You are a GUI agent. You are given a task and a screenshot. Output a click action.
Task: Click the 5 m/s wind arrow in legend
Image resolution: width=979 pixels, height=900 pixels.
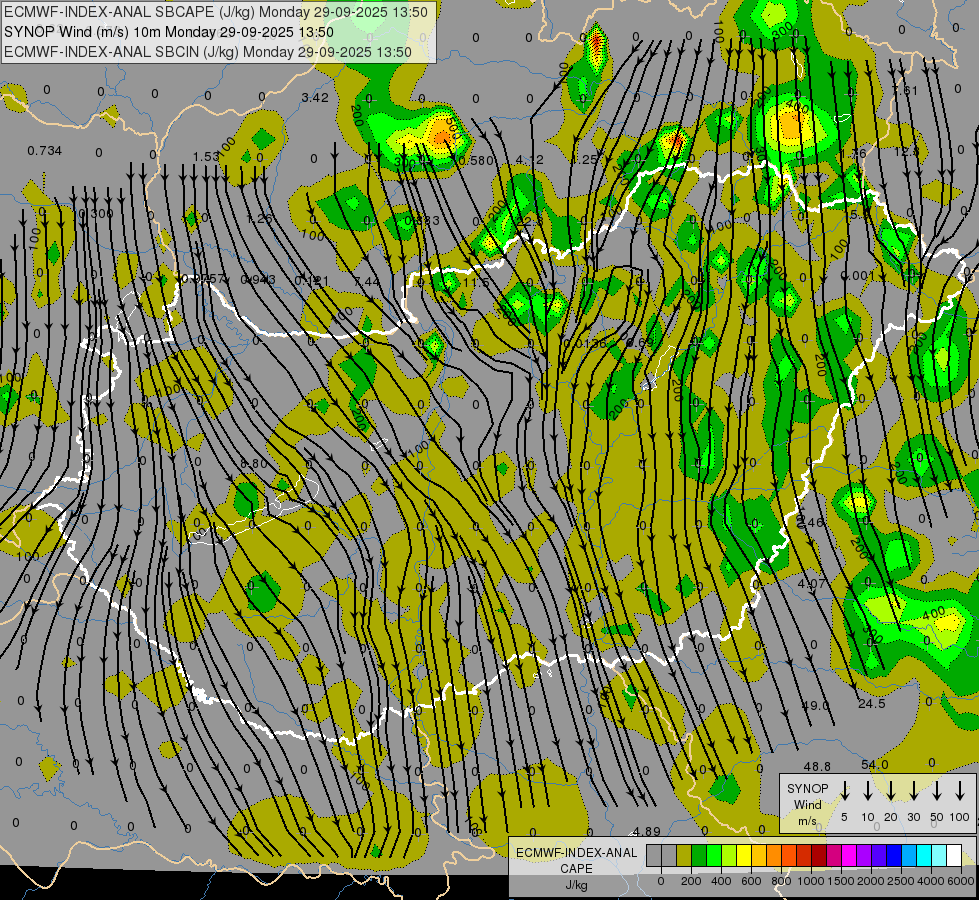(x=845, y=791)
